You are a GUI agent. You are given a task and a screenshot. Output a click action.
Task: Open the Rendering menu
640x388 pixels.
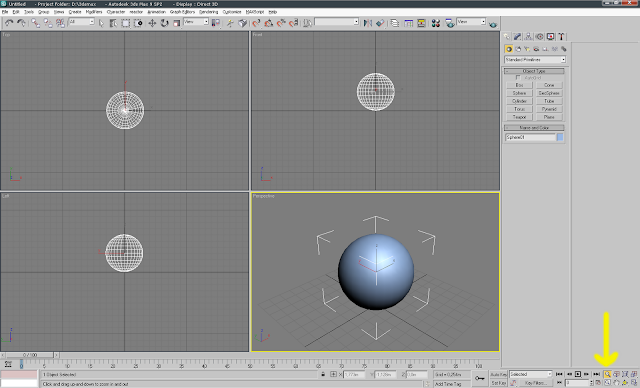[209, 12]
